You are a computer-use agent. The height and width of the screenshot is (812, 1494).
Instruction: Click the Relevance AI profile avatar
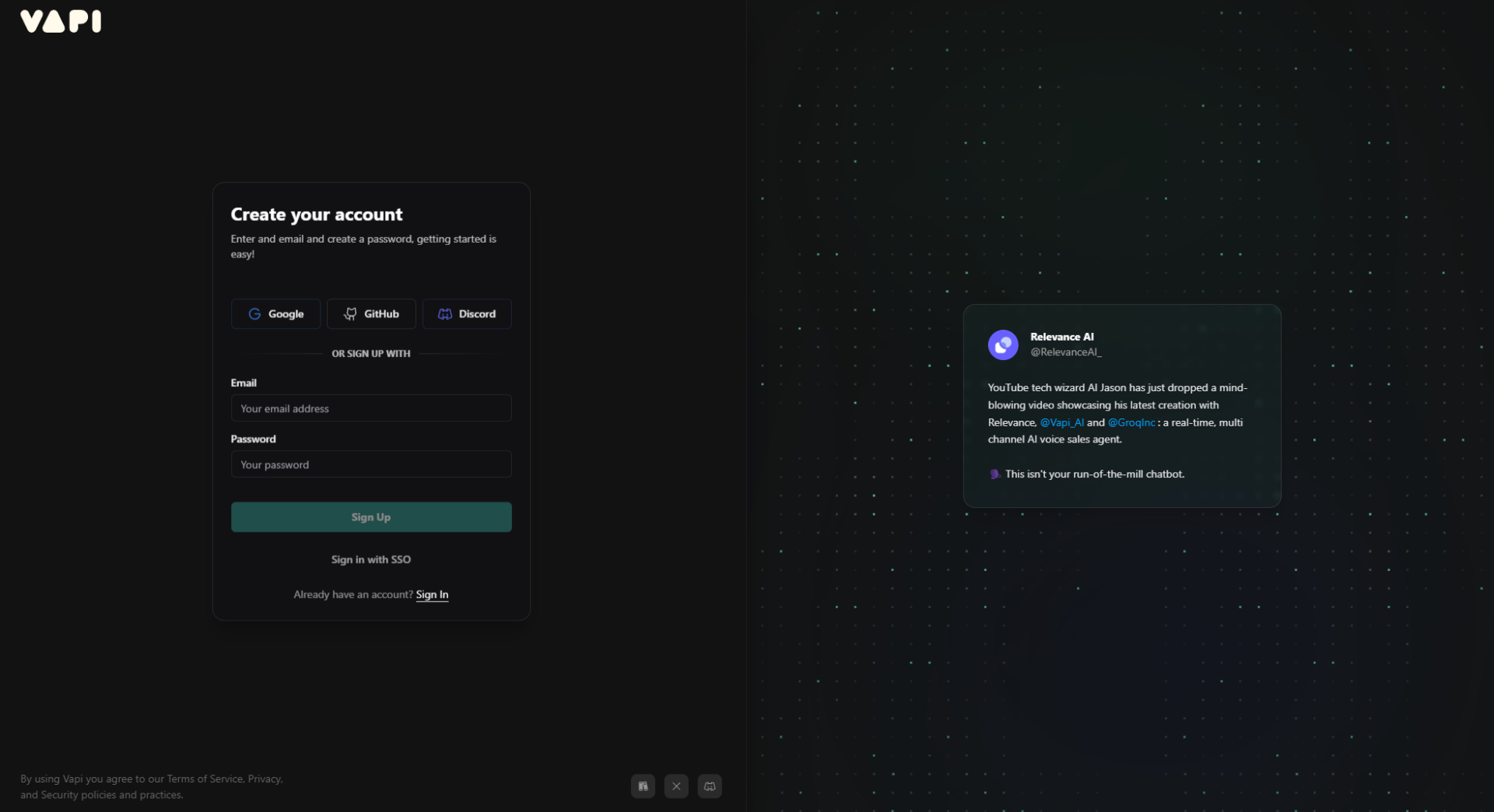pyautogui.click(x=1003, y=345)
